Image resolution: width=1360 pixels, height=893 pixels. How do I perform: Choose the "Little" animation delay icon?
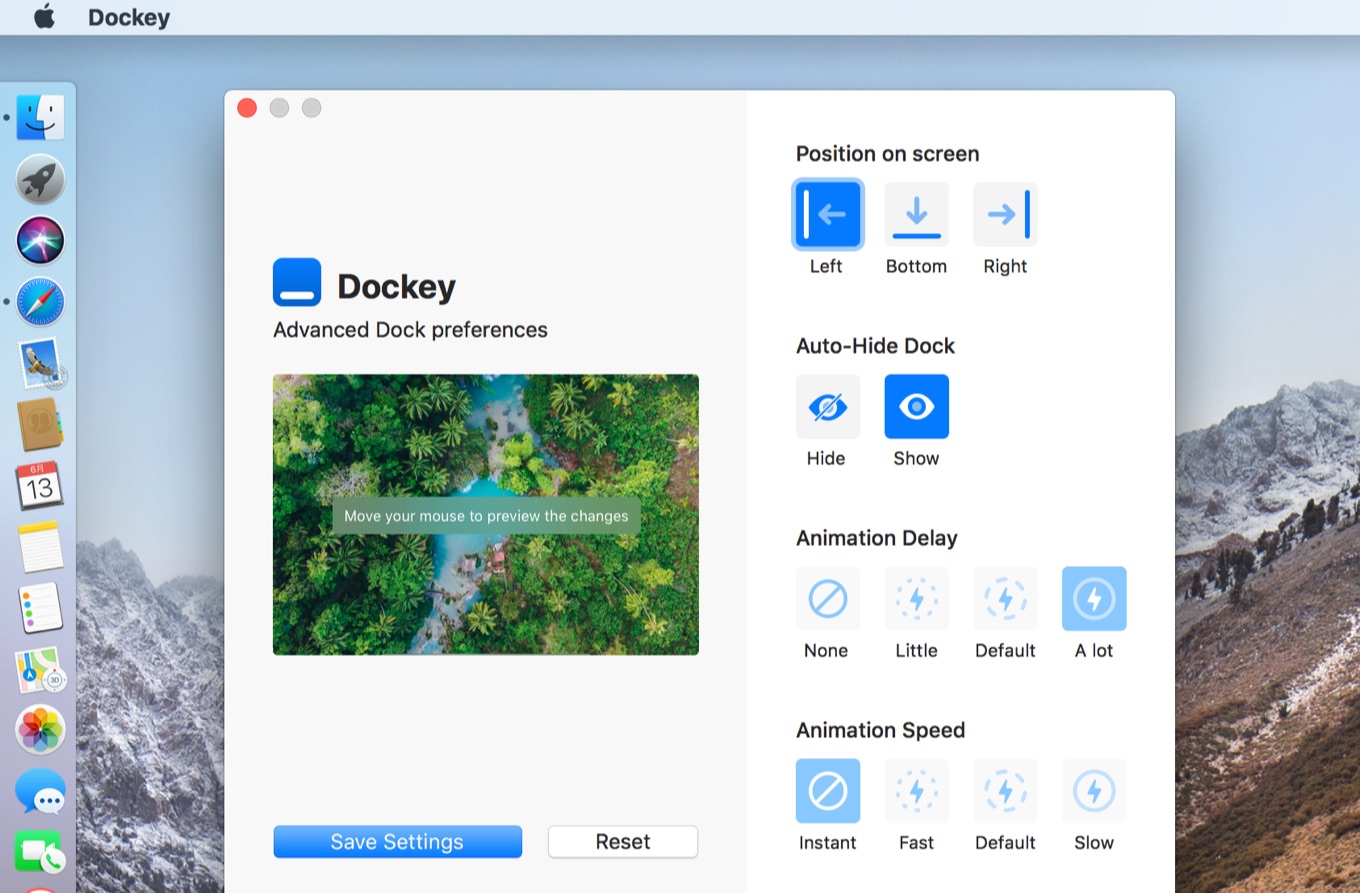915,598
